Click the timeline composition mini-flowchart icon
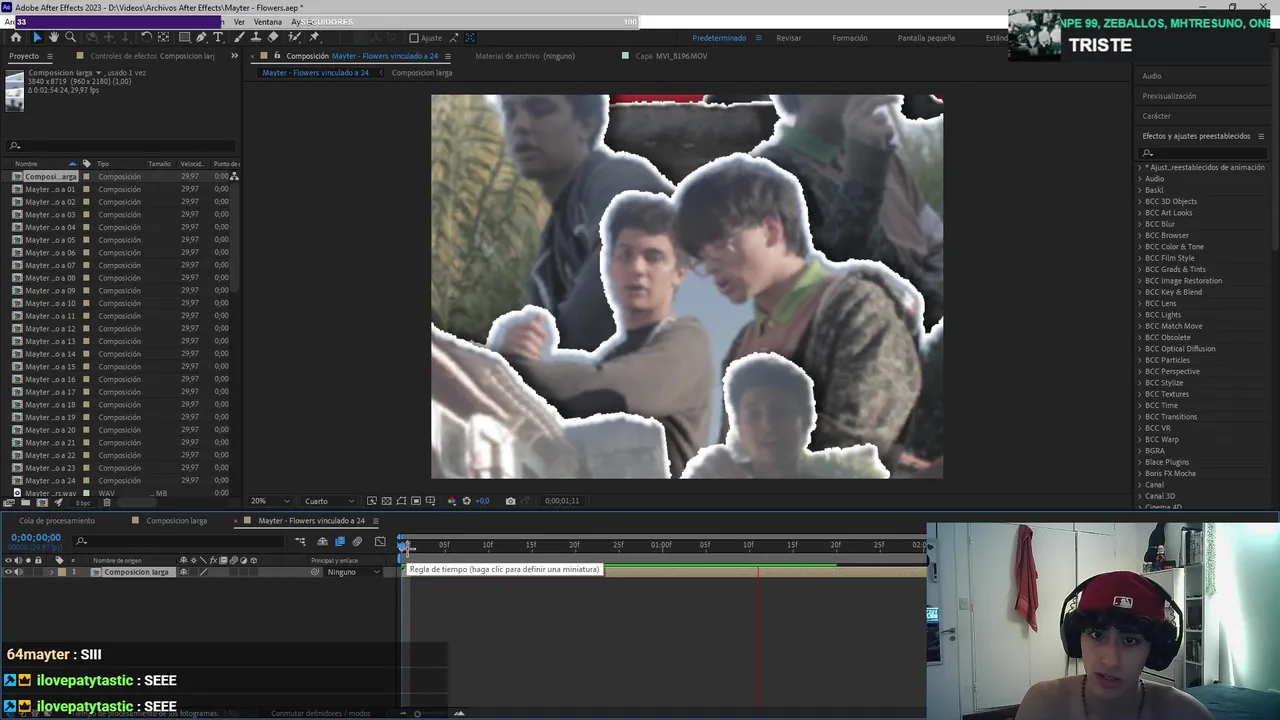 (x=300, y=542)
